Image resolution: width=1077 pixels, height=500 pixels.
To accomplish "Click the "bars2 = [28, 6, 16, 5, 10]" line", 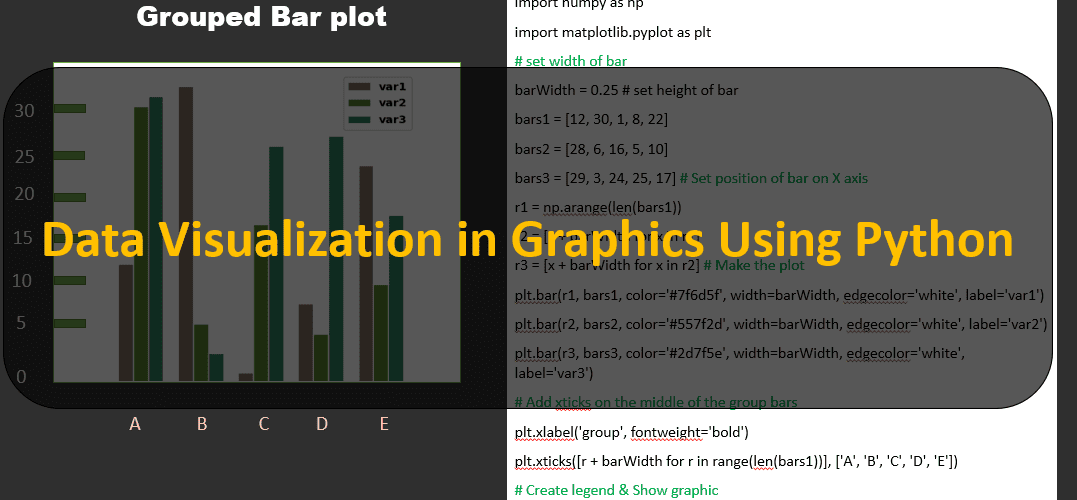I will (591, 149).
